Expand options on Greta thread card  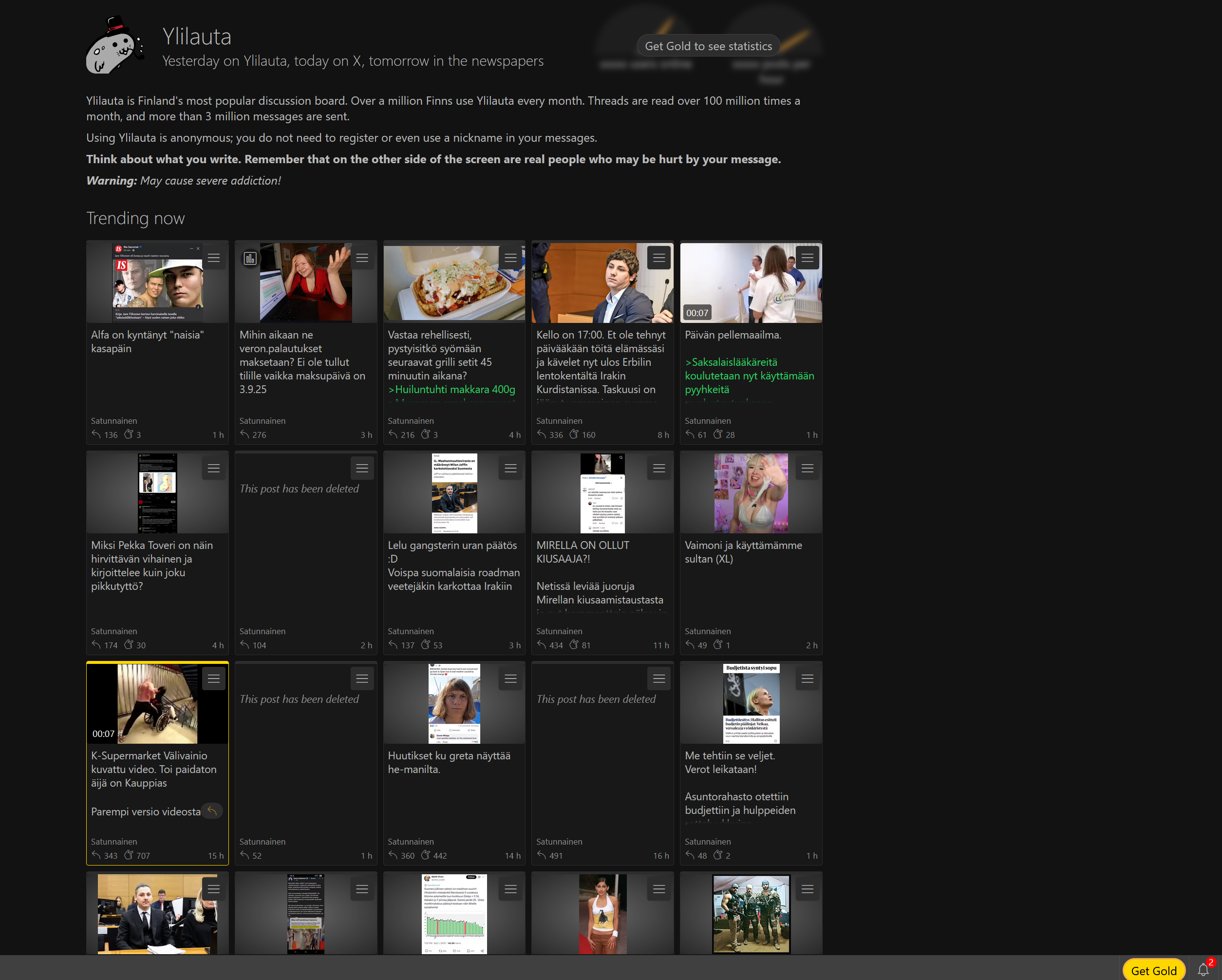pos(510,678)
